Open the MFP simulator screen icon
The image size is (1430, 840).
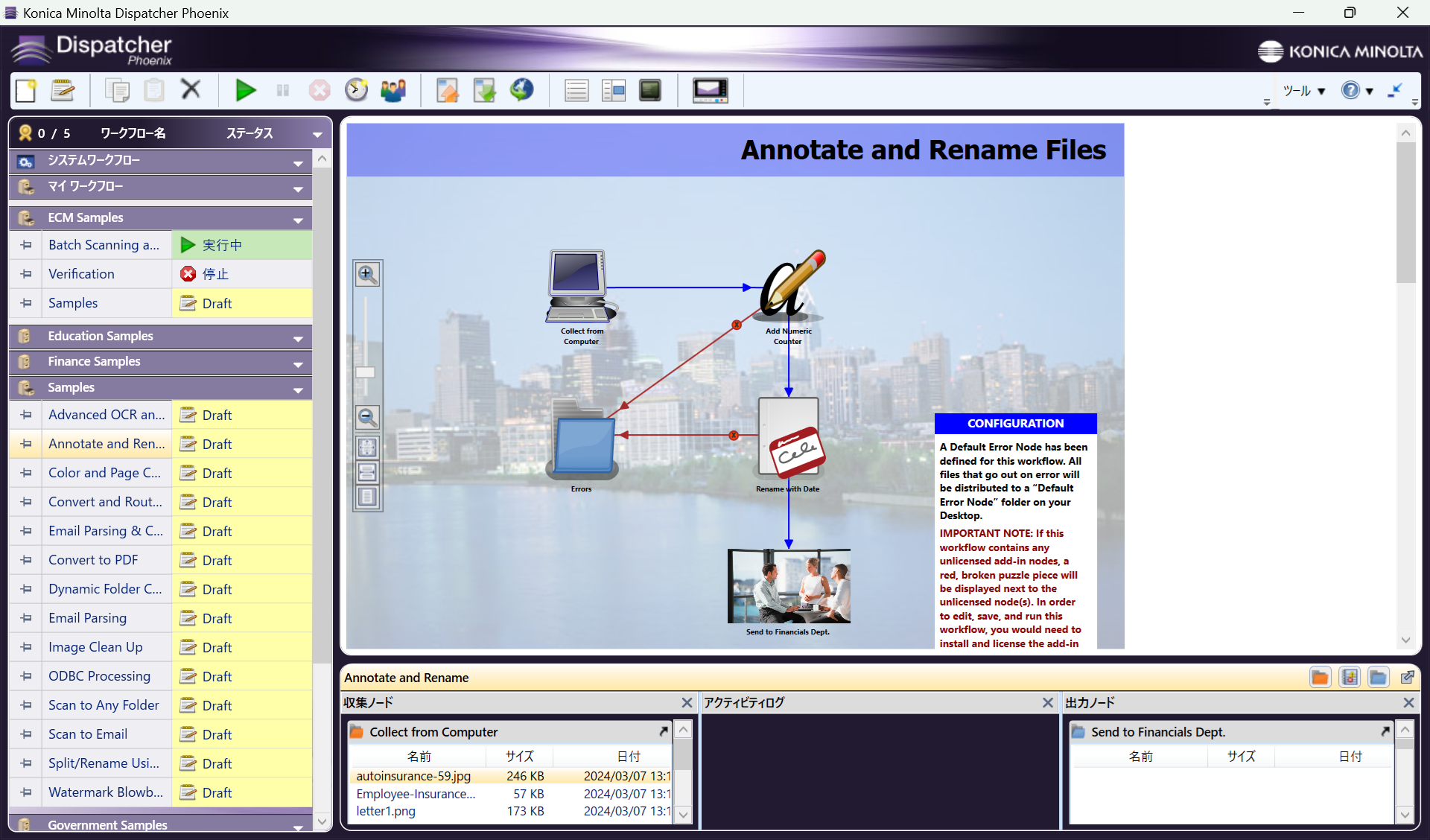[710, 90]
